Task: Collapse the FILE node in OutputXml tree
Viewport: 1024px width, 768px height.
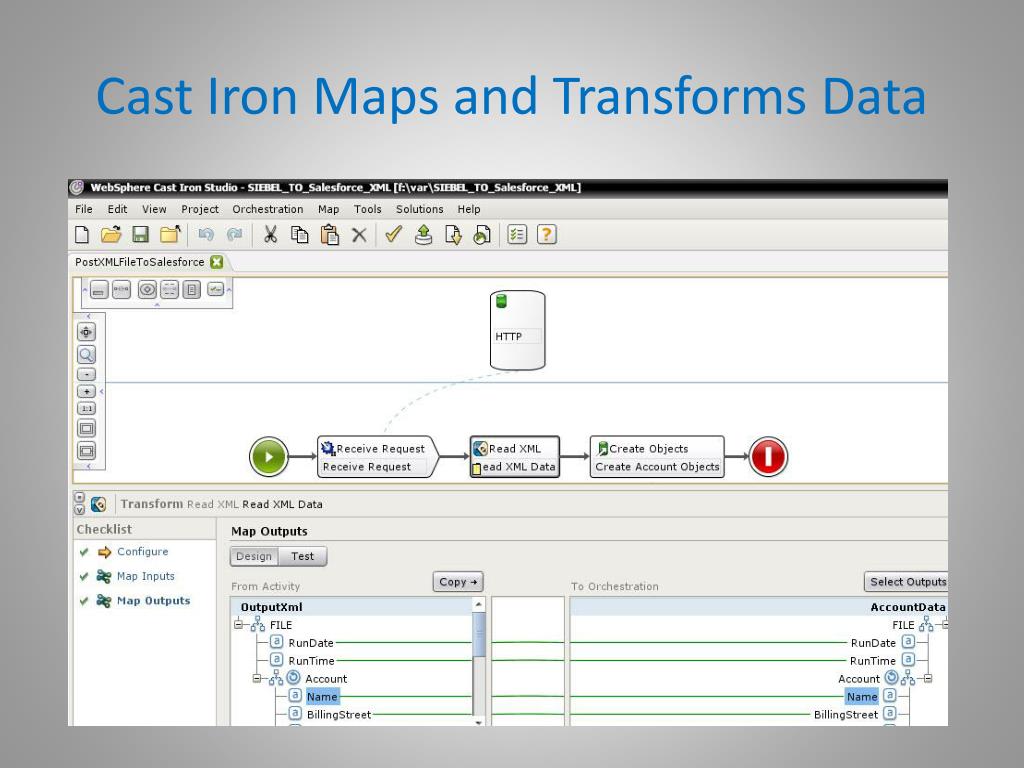Action: click(x=238, y=625)
